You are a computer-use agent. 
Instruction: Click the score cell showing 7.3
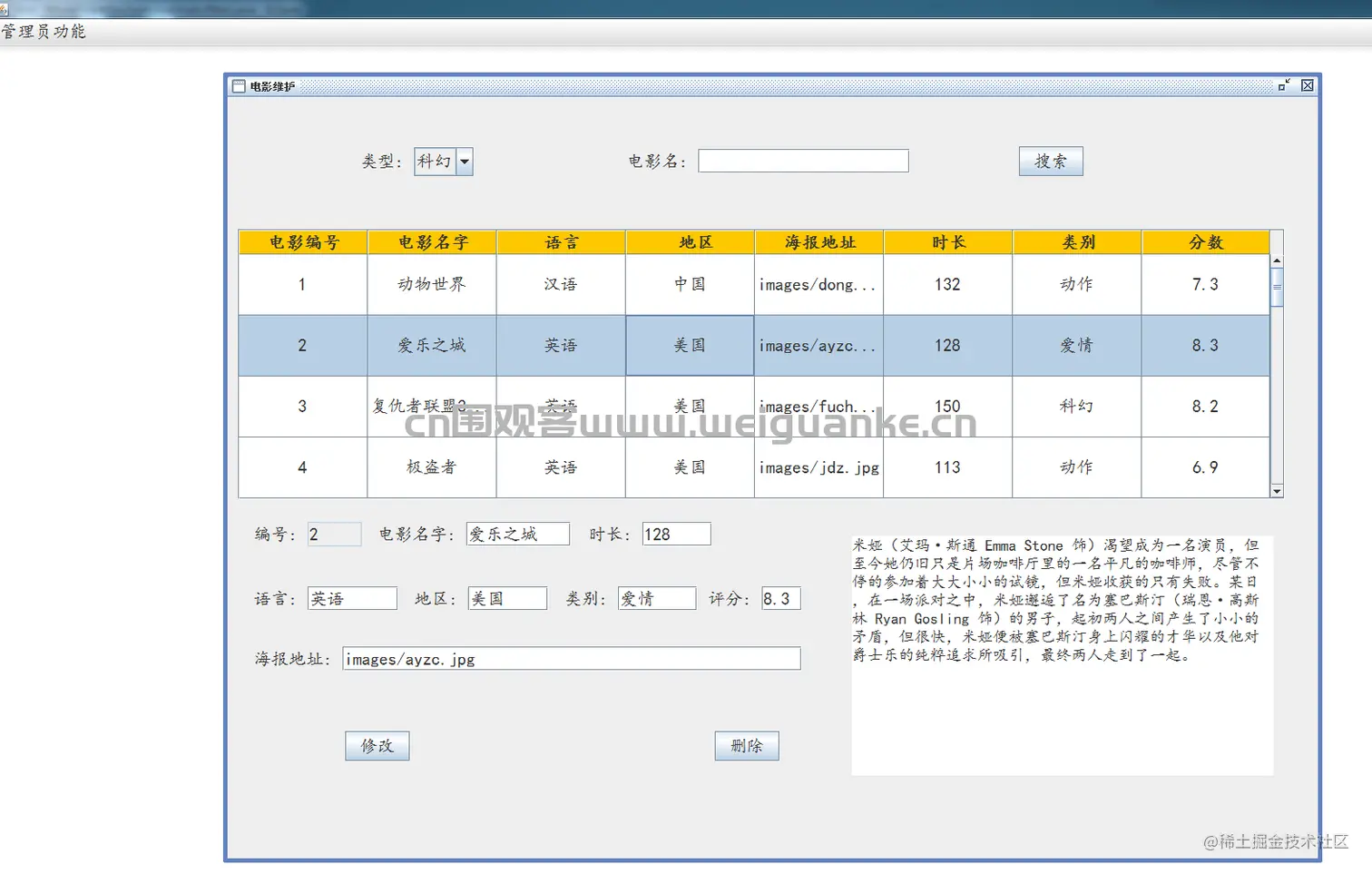[1205, 285]
